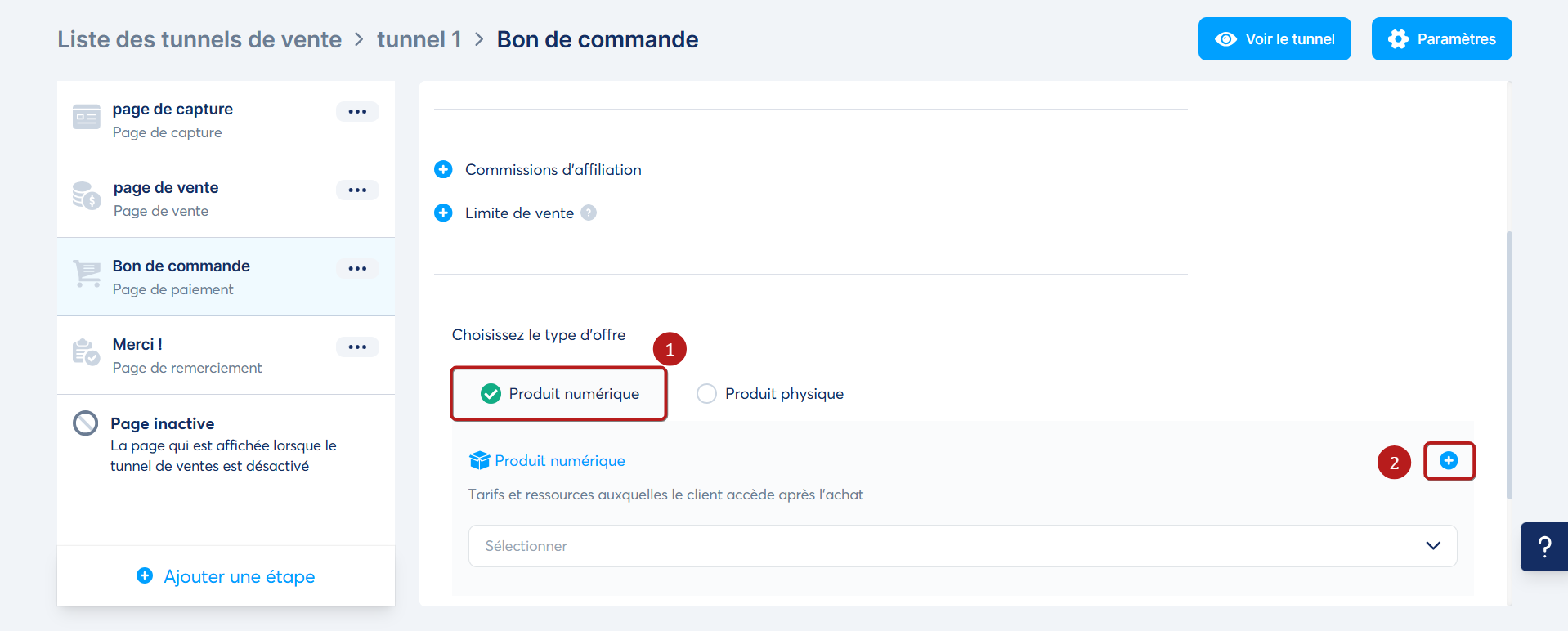Select the Produit physique radio option
The image size is (1568, 631).
706,394
